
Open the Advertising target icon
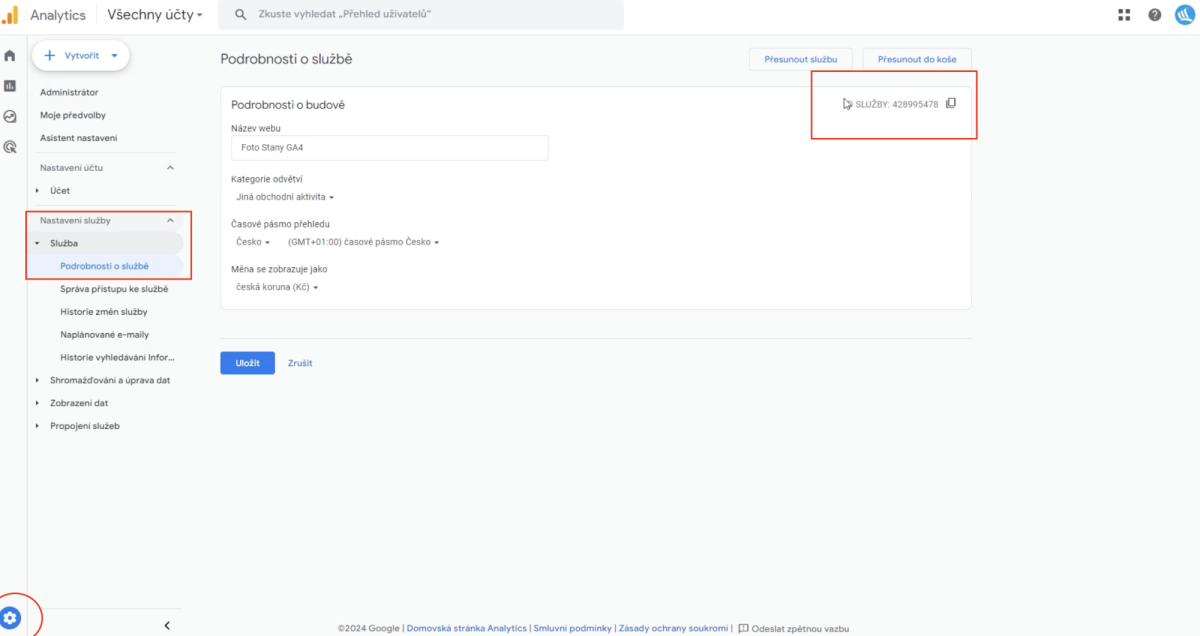10,147
